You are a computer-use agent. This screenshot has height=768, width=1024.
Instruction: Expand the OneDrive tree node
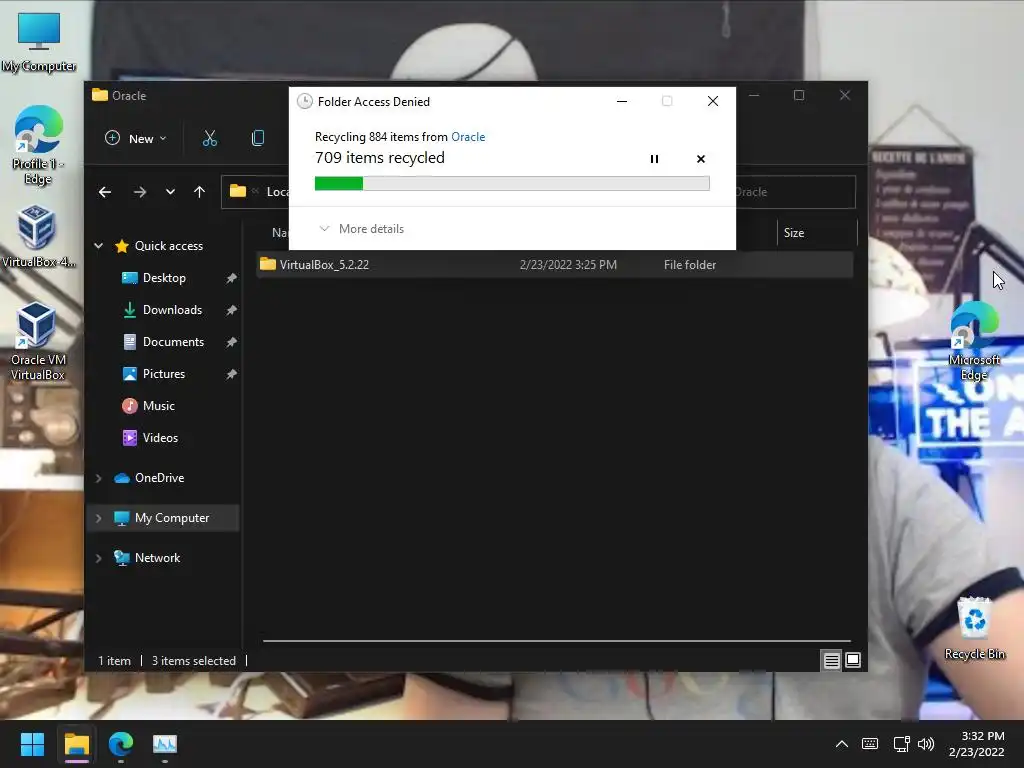point(99,478)
